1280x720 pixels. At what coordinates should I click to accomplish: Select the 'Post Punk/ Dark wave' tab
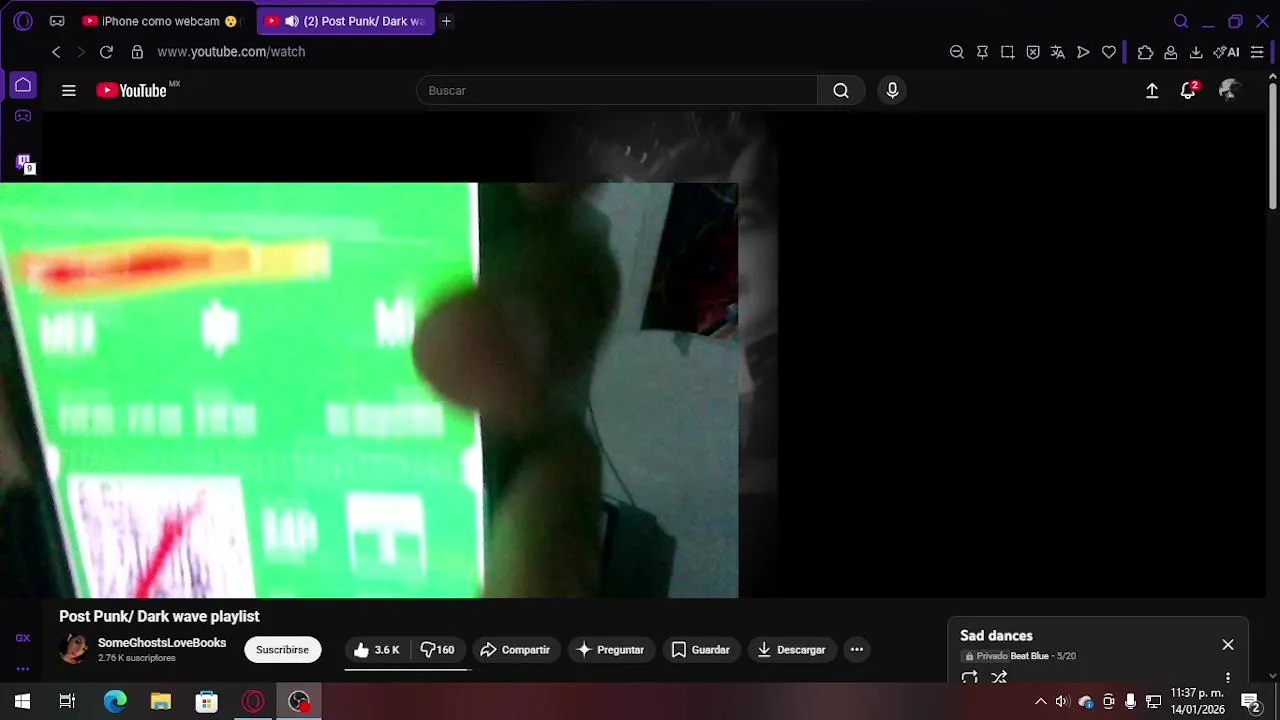(345, 21)
